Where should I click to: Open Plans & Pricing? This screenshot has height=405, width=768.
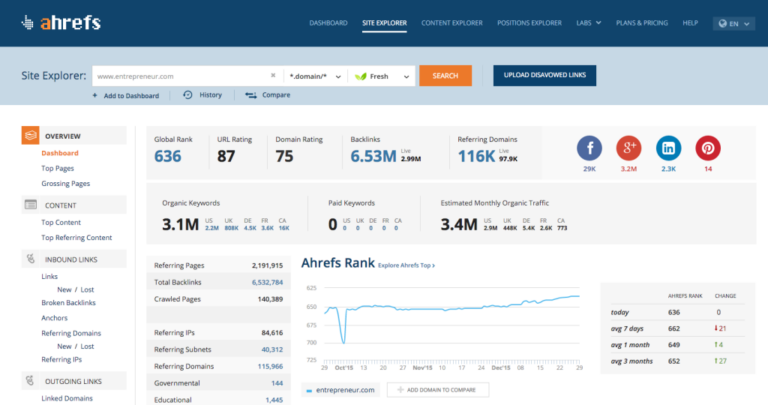642,23
